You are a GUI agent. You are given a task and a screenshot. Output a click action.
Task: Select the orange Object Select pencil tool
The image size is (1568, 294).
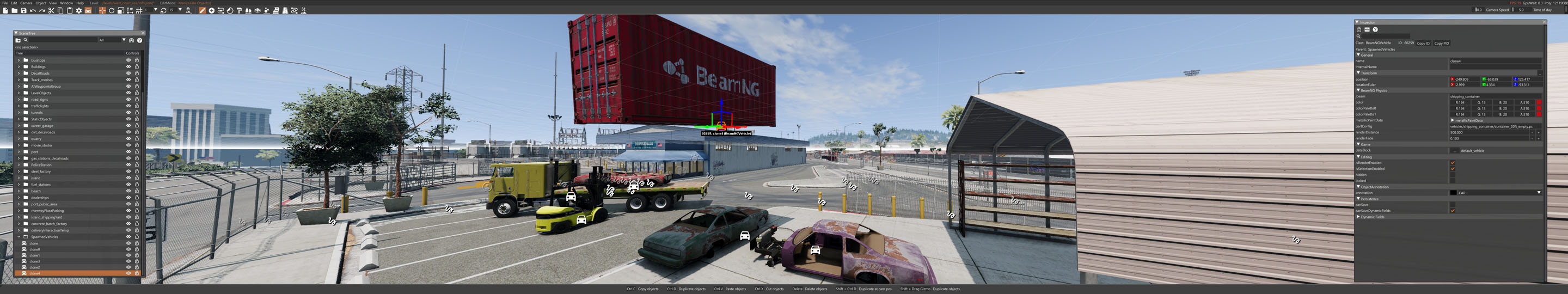click(x=203, y=10)
